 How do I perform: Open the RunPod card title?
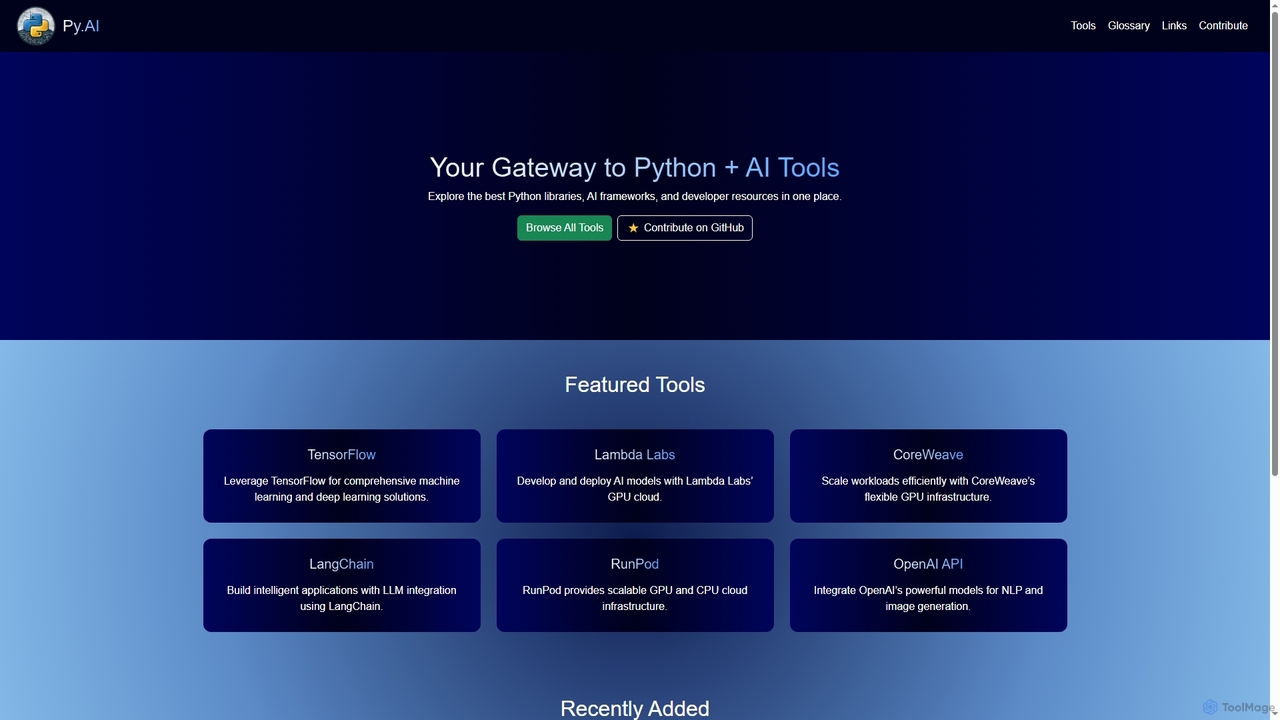click(635, 564)
